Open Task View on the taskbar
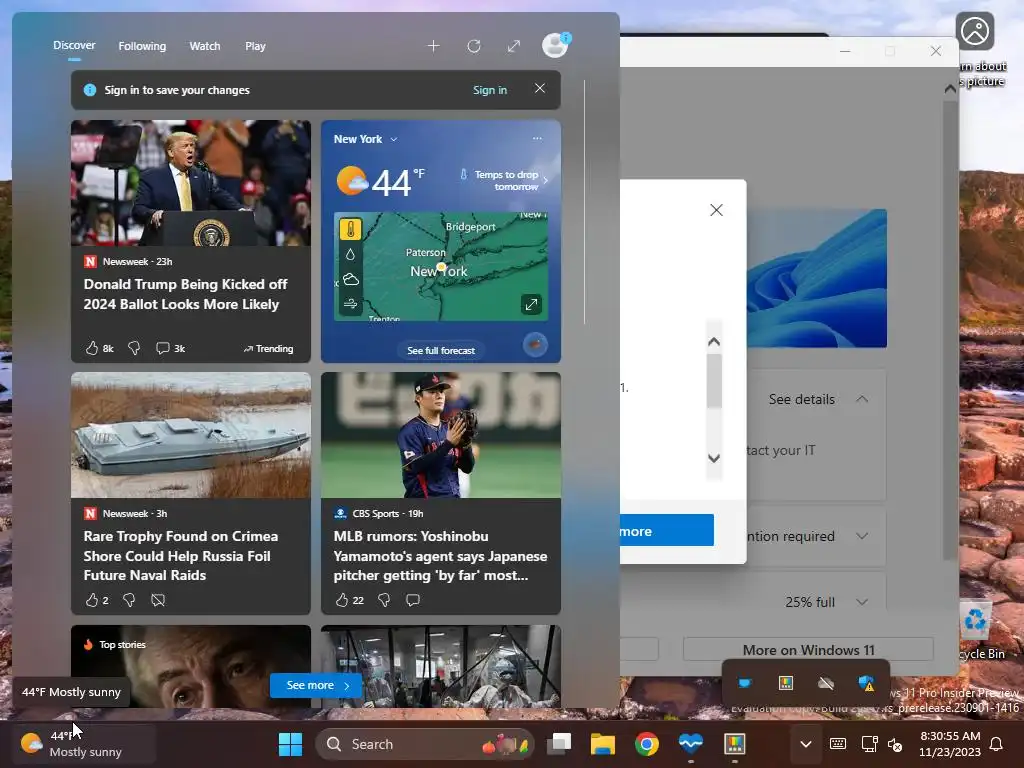 (x=559, y=744)
